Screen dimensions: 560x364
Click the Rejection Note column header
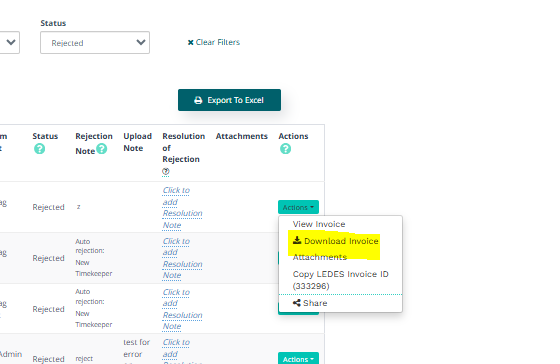pos(94,143)
